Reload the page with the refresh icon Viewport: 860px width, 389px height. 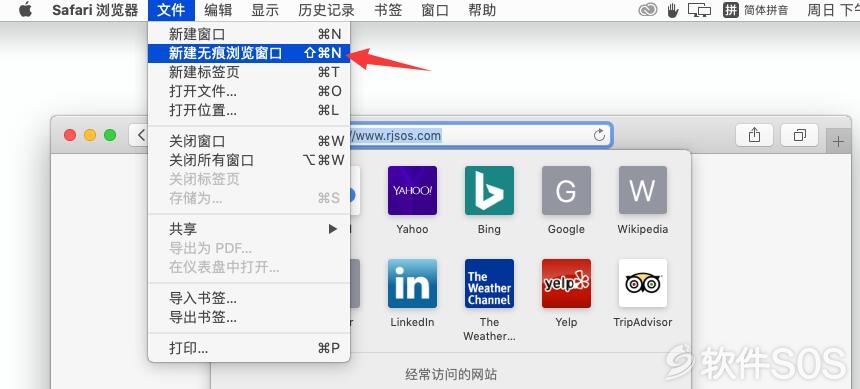599,135
